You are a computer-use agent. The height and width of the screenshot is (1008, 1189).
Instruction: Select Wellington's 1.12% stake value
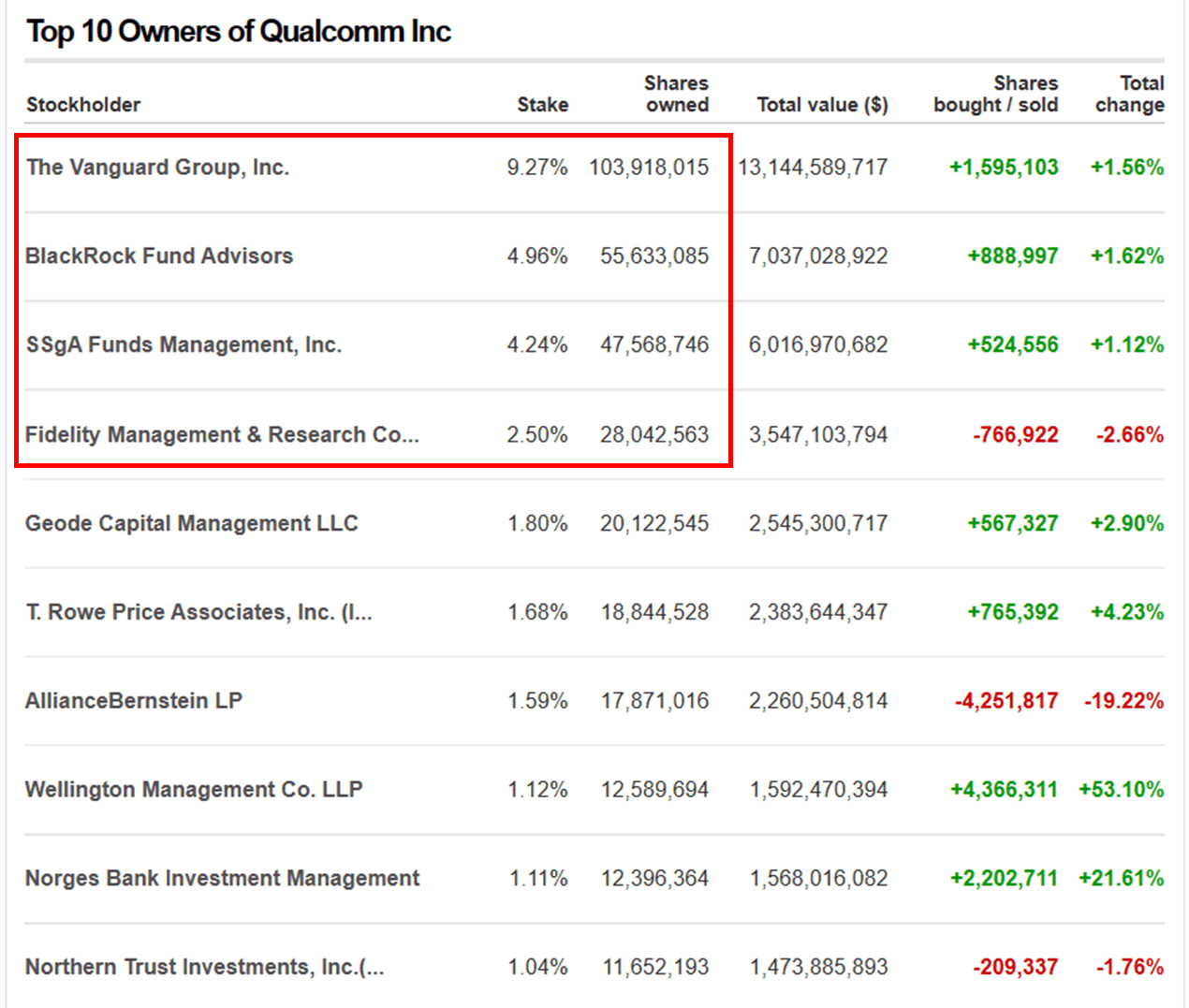537,790
